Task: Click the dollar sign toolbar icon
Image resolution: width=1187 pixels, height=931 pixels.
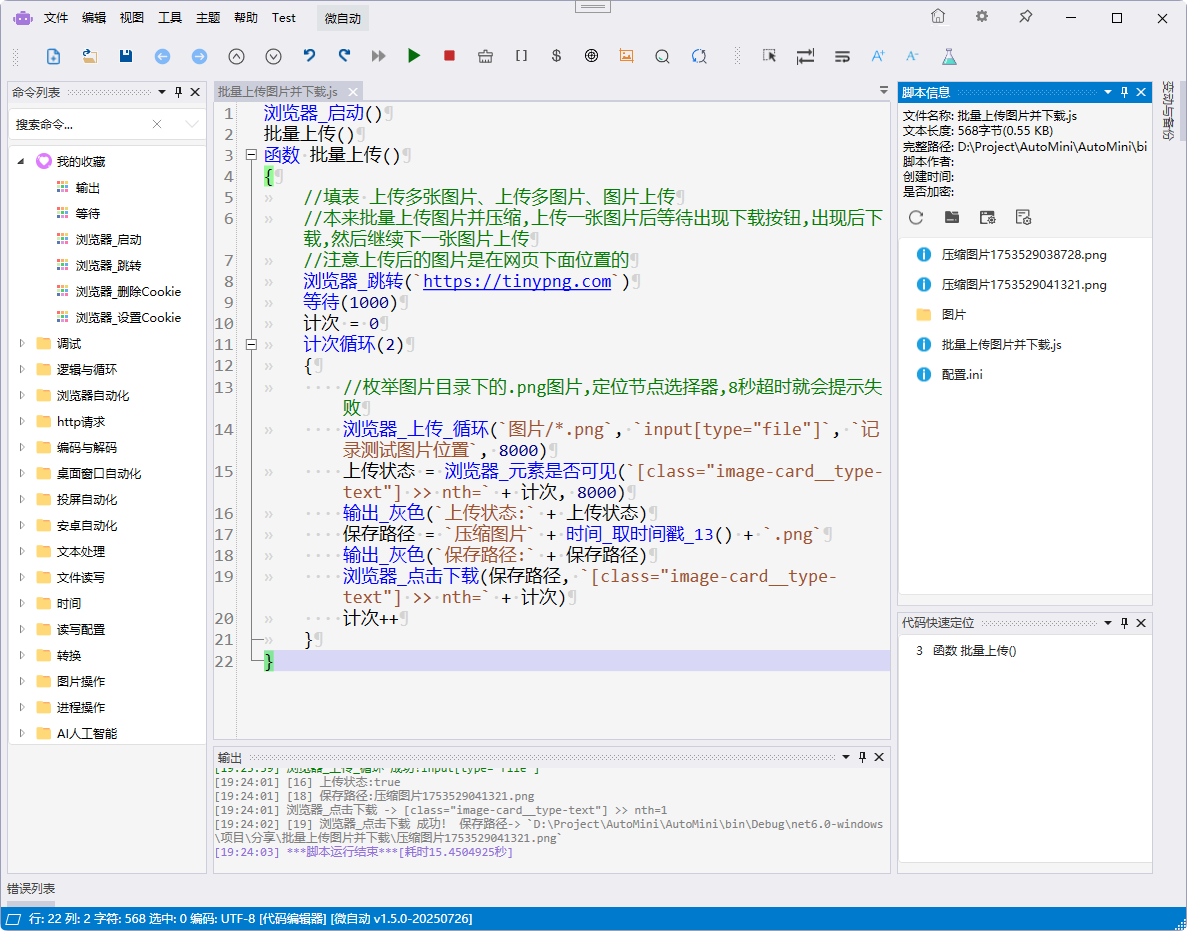Action: (x=556, y=56)
